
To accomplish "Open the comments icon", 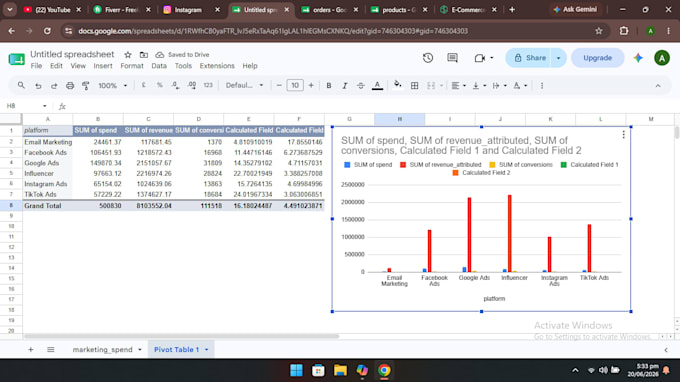I will click(452, 58).
